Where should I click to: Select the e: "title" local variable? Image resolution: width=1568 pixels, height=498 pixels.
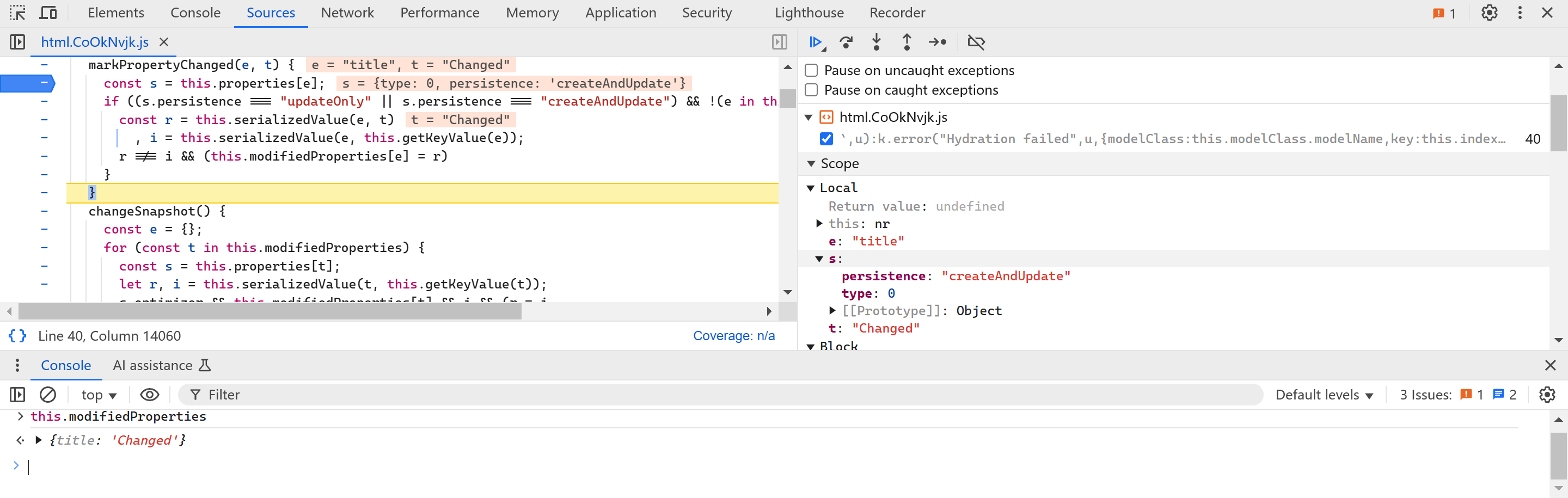point(866,241)
